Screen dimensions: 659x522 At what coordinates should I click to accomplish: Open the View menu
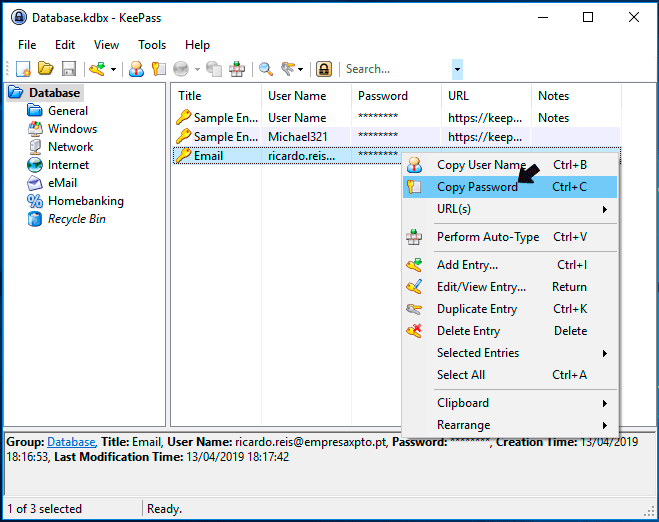point(106,45)
